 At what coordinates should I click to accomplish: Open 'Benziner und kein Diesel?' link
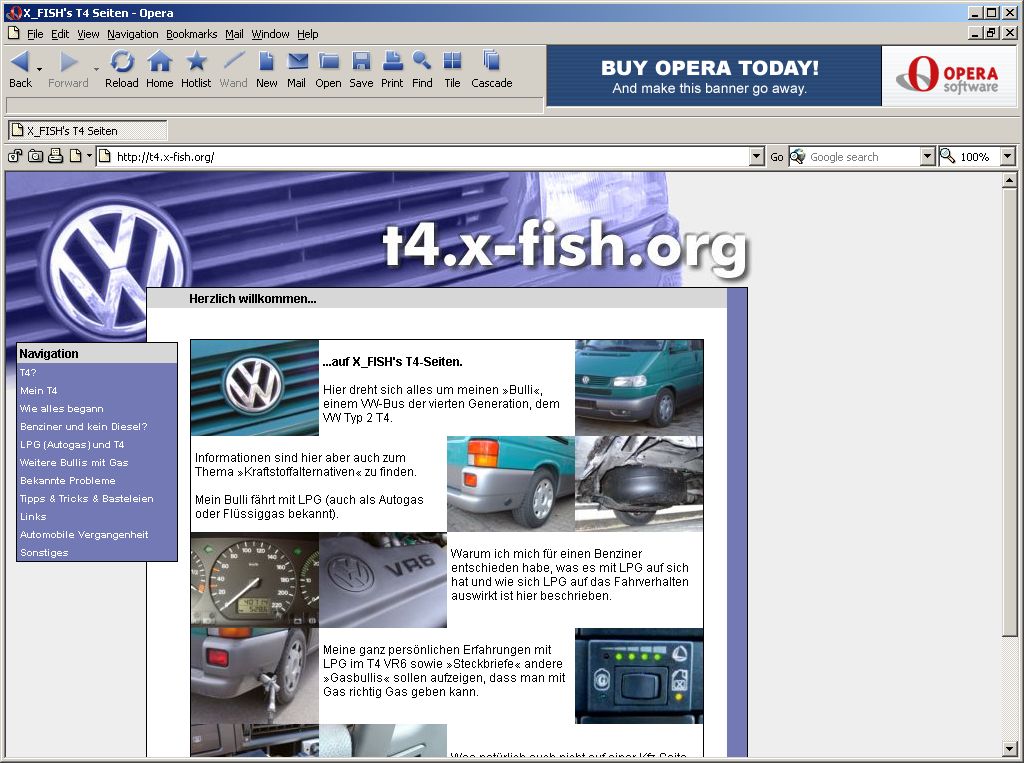84,427
